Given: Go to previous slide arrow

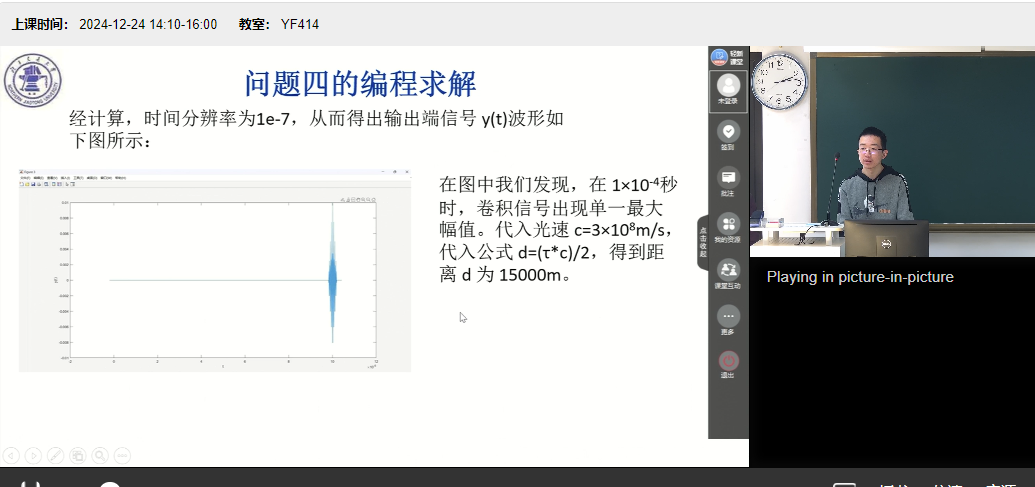Looking at the screenshot, I should click(12, 455).
